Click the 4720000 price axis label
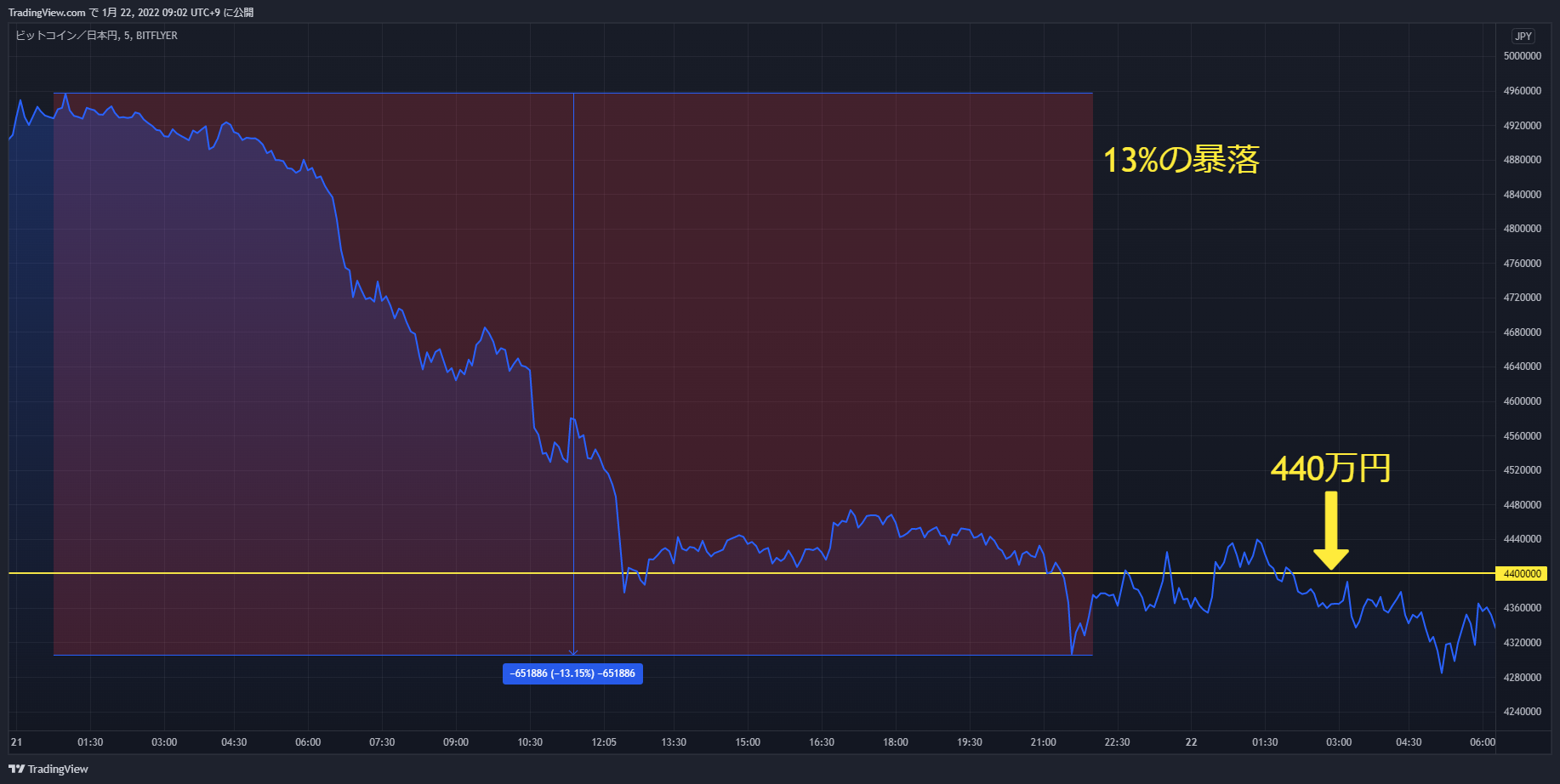The height and width of the screenshot is (784, 1560). click(1523, 298)
